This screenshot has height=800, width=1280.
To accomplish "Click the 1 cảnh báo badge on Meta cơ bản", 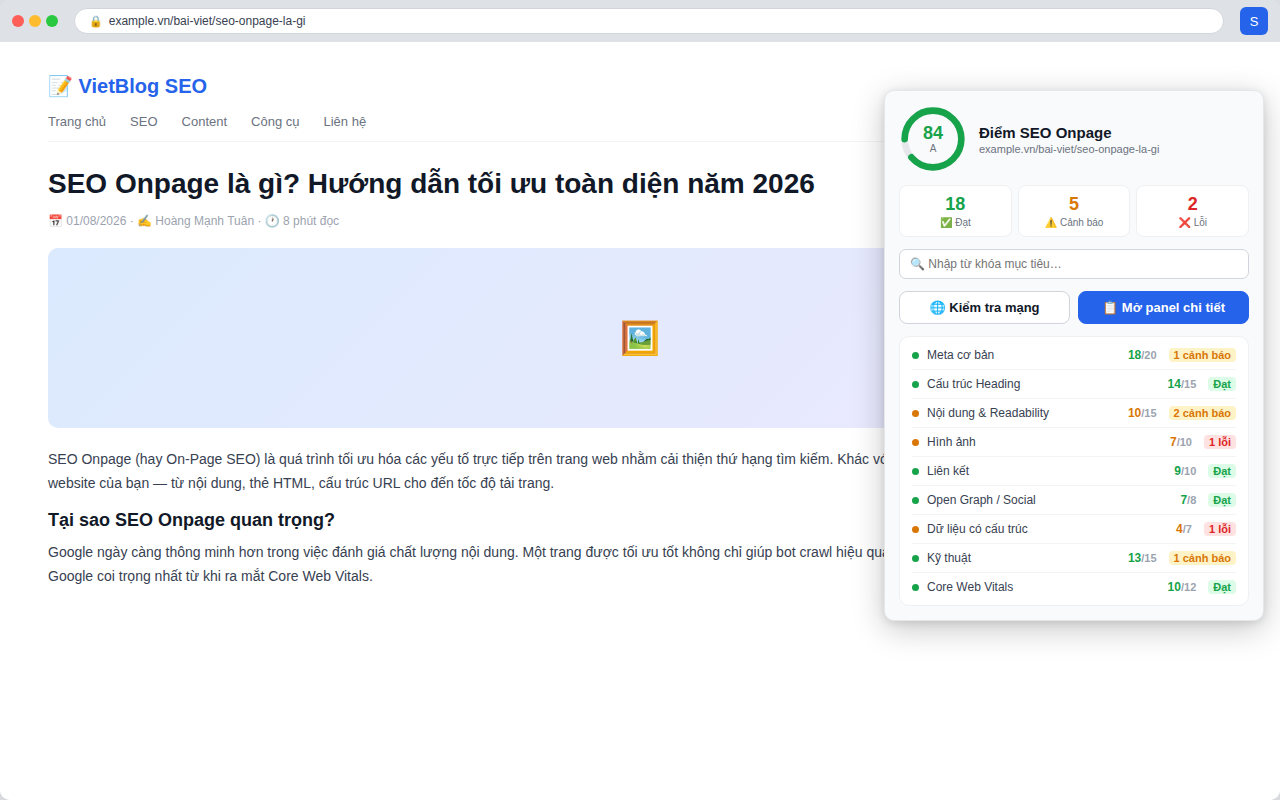I will 1202,355.
